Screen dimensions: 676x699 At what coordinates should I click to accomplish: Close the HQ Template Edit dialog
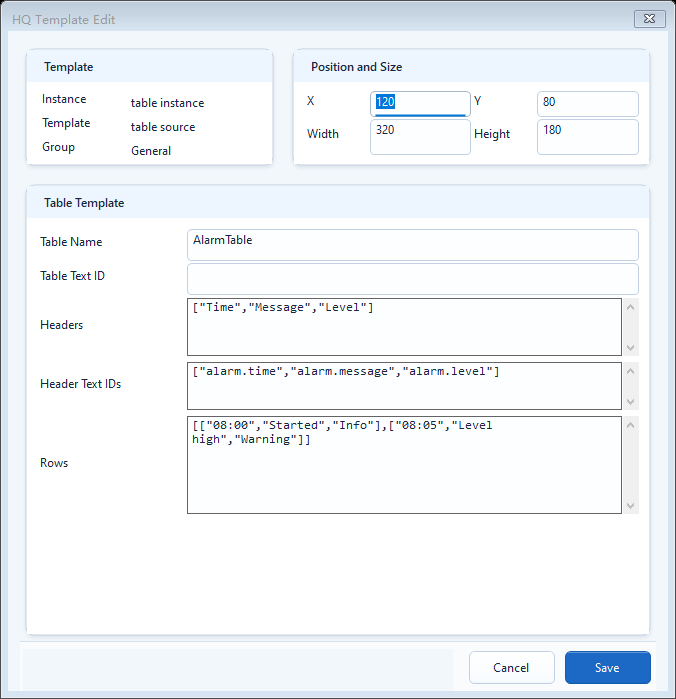pyautogui.click(x=650, y=19)
